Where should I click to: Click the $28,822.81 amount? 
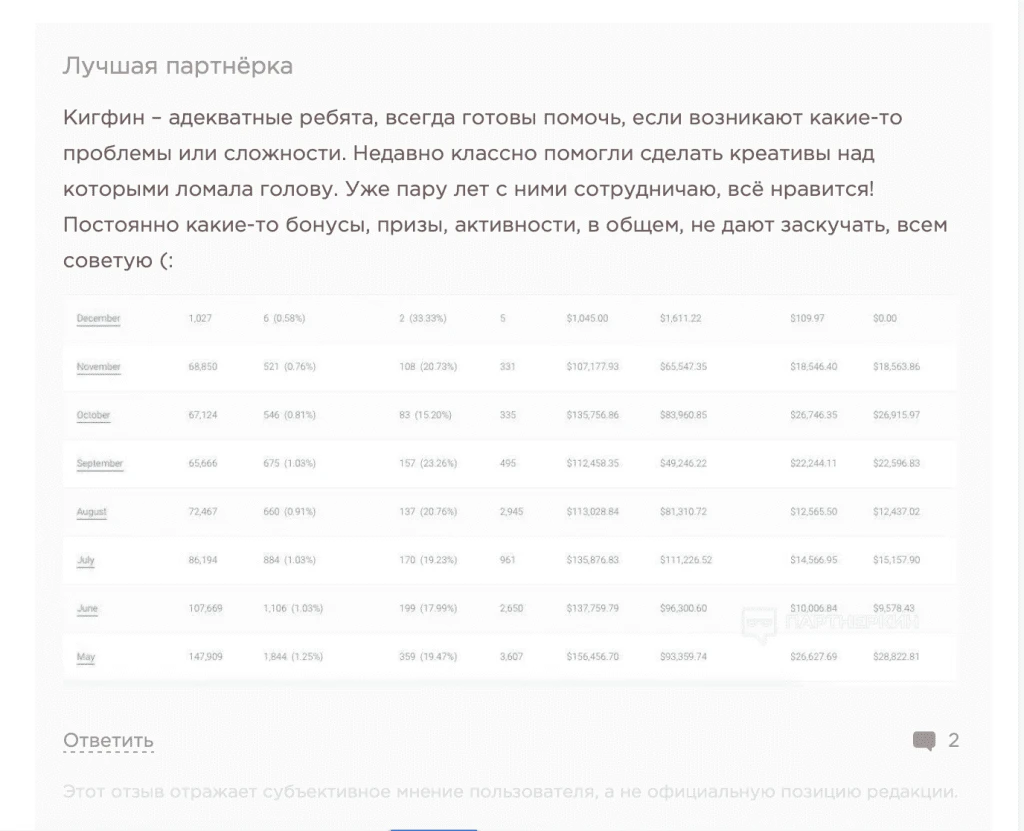coord(897,657)
